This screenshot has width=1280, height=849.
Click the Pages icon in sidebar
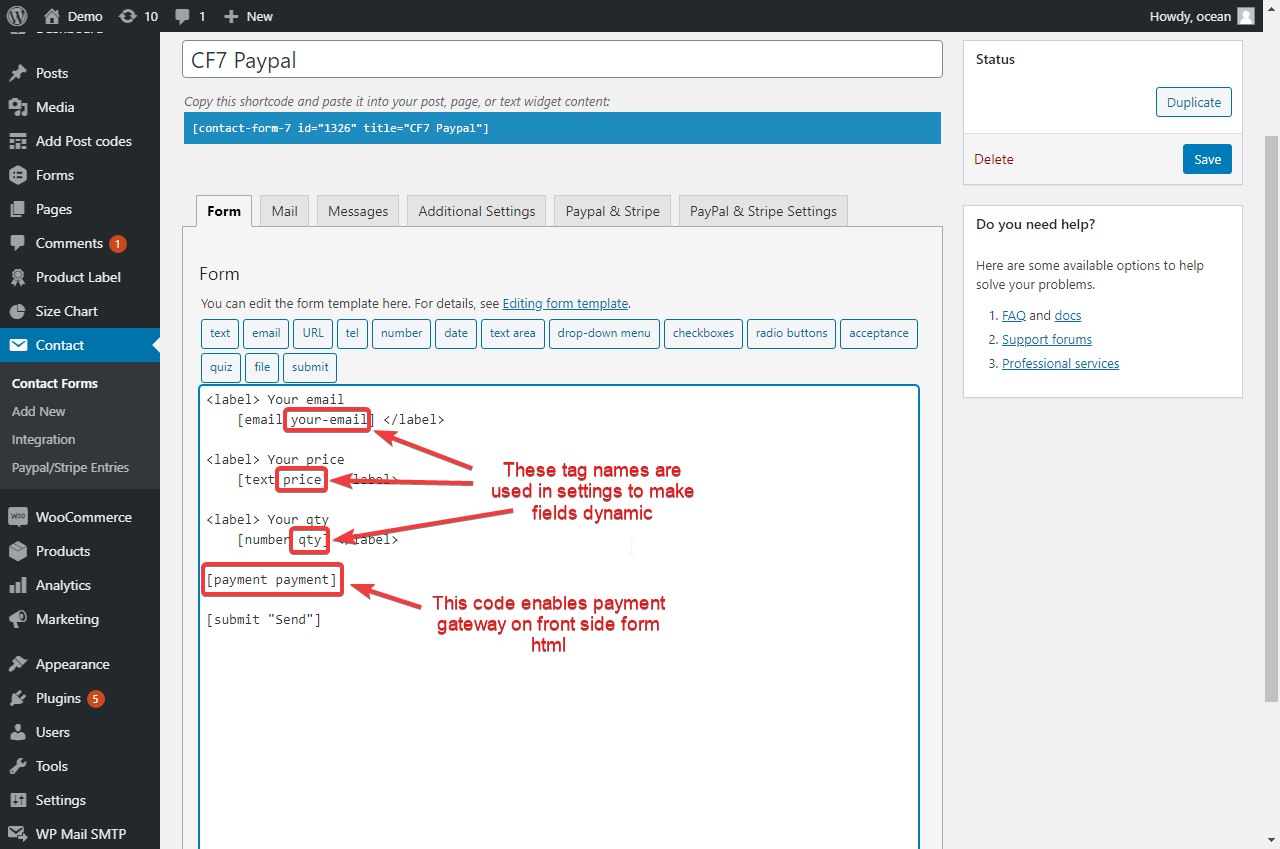click(17, 209)
